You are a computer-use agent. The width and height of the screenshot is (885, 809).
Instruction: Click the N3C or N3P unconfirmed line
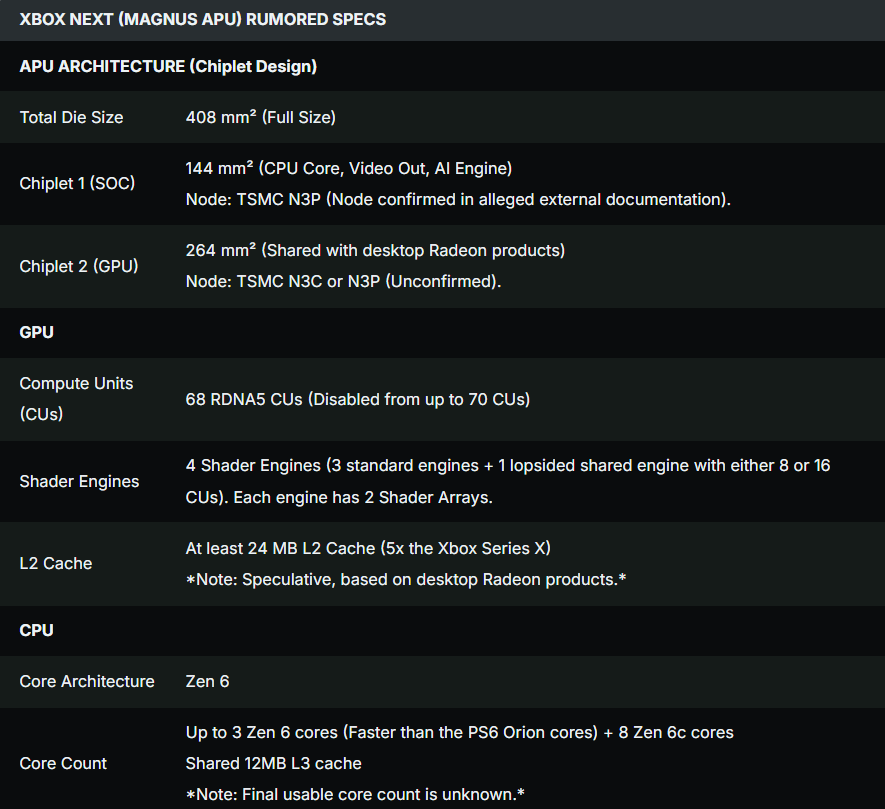pos(343,281)
